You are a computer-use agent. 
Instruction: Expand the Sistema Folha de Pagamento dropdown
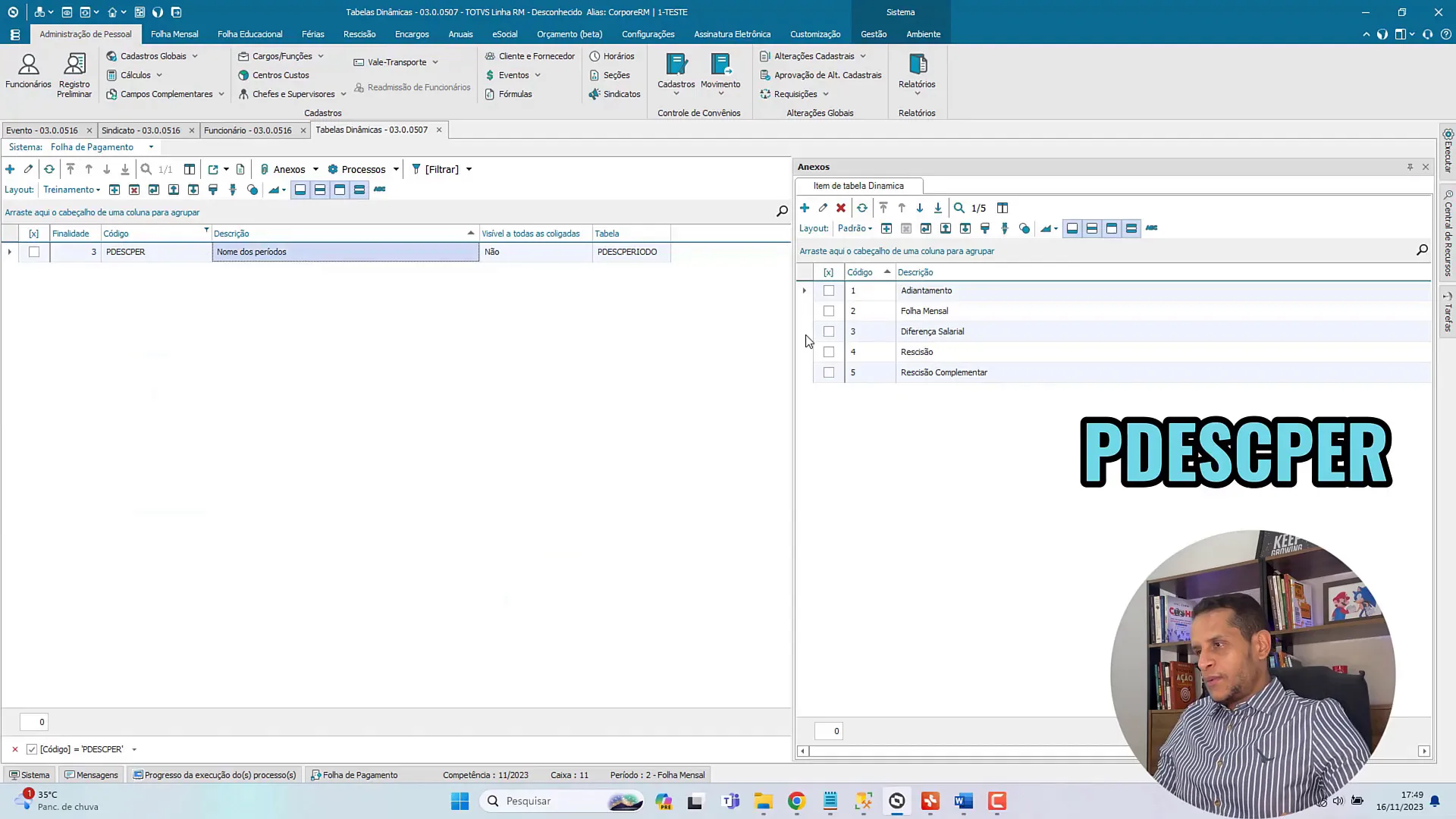[x=151, y=147]
